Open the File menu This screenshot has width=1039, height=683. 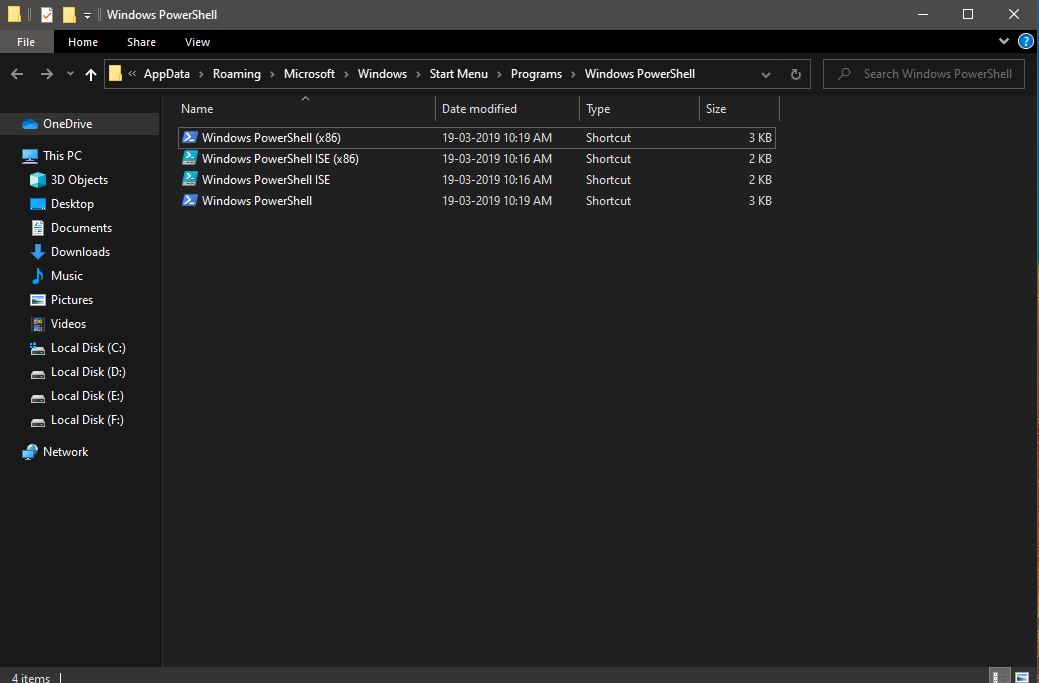click(x=26, y=42)
